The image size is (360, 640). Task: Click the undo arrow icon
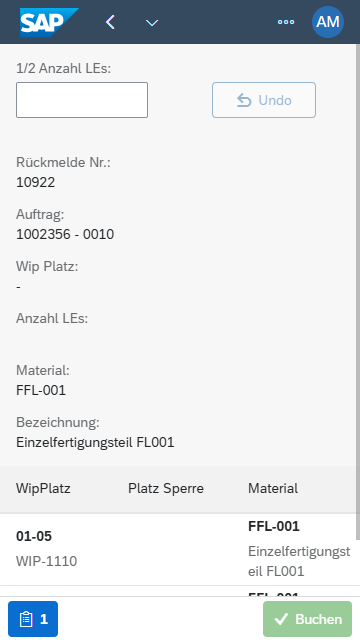pyautogui.click(x=244, y=100)
